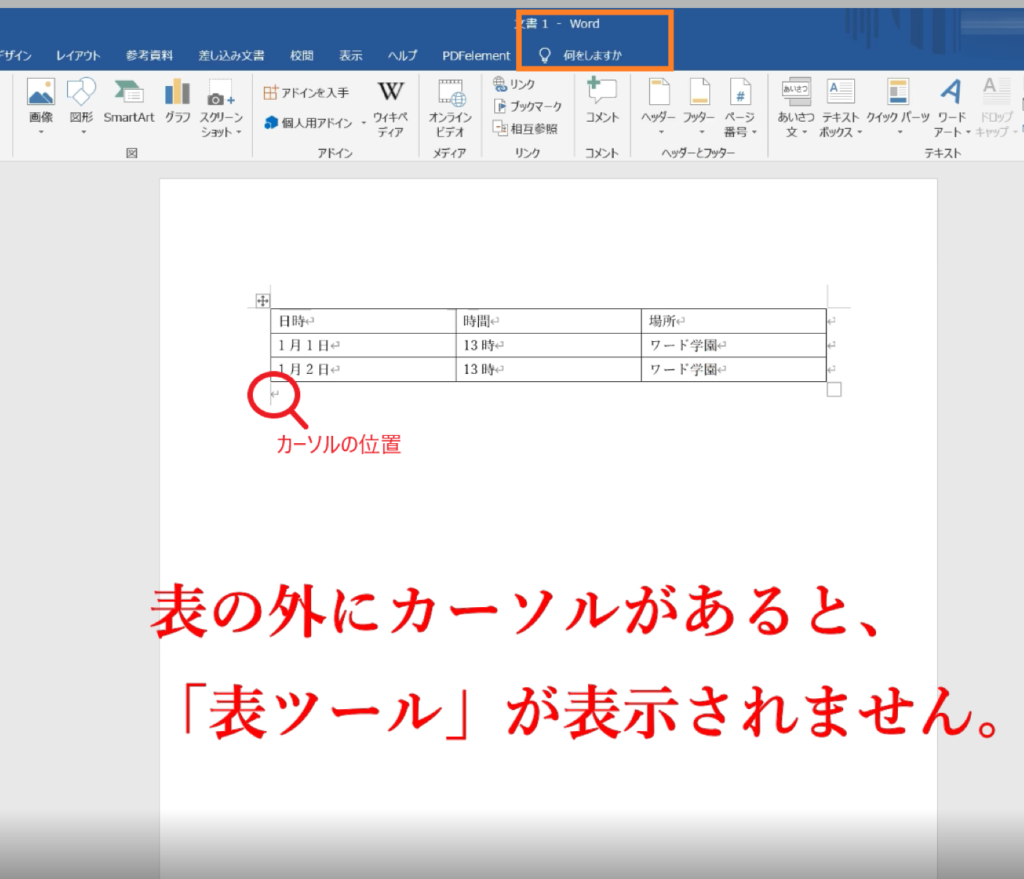Click アドインを入手 button
The image size is (1024, 879).
point(306,93)
